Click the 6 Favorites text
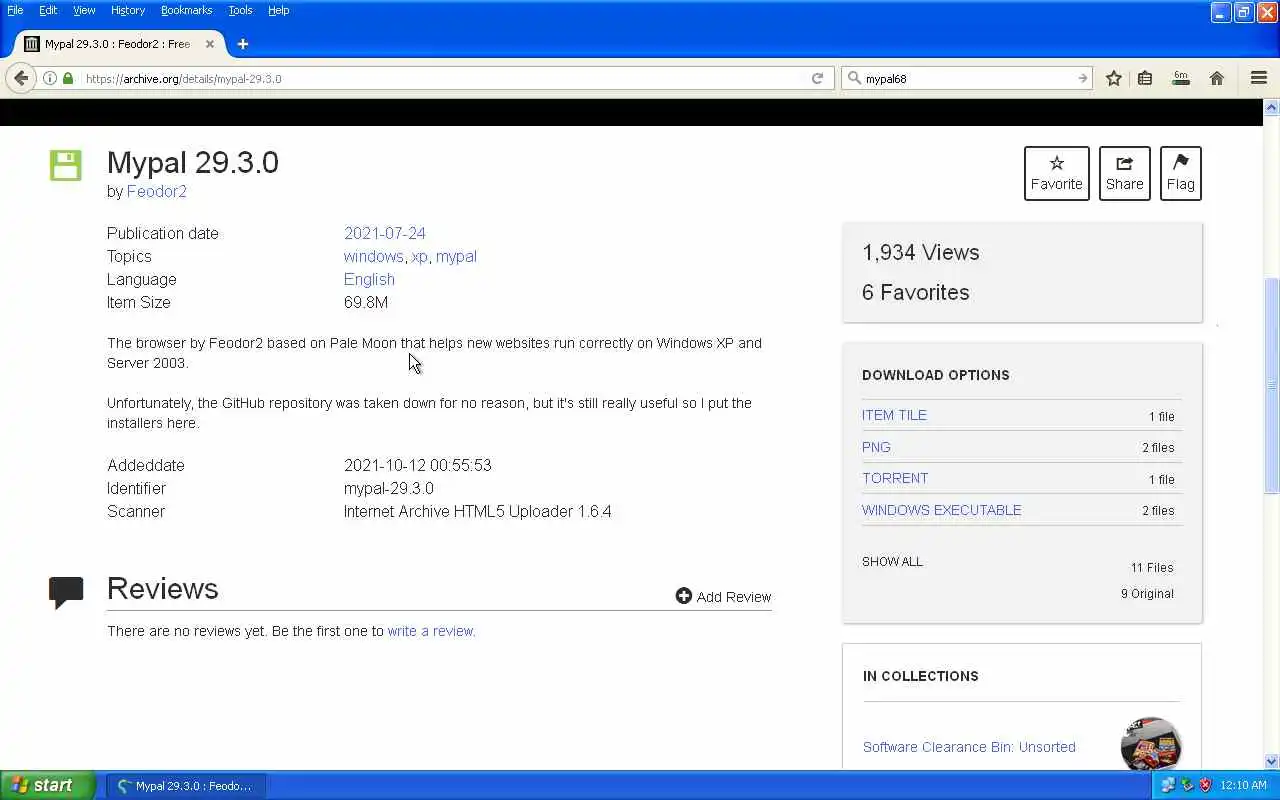The image size is (1280, 800). click(x=916, y=292)
